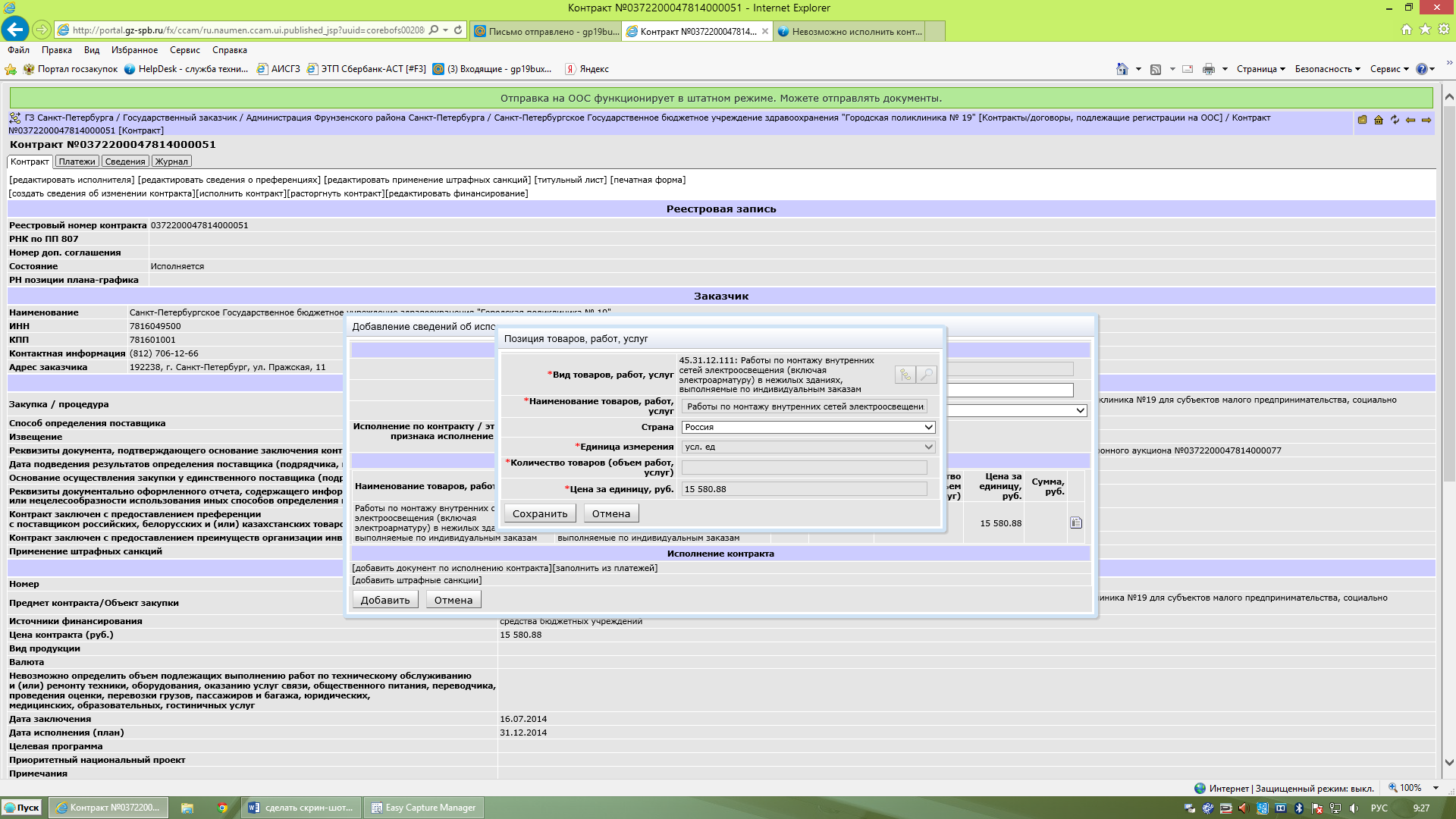Click the [исполнить контракт] link
Viewport: 1456px width, 819px height.
(x=241, y=193)
